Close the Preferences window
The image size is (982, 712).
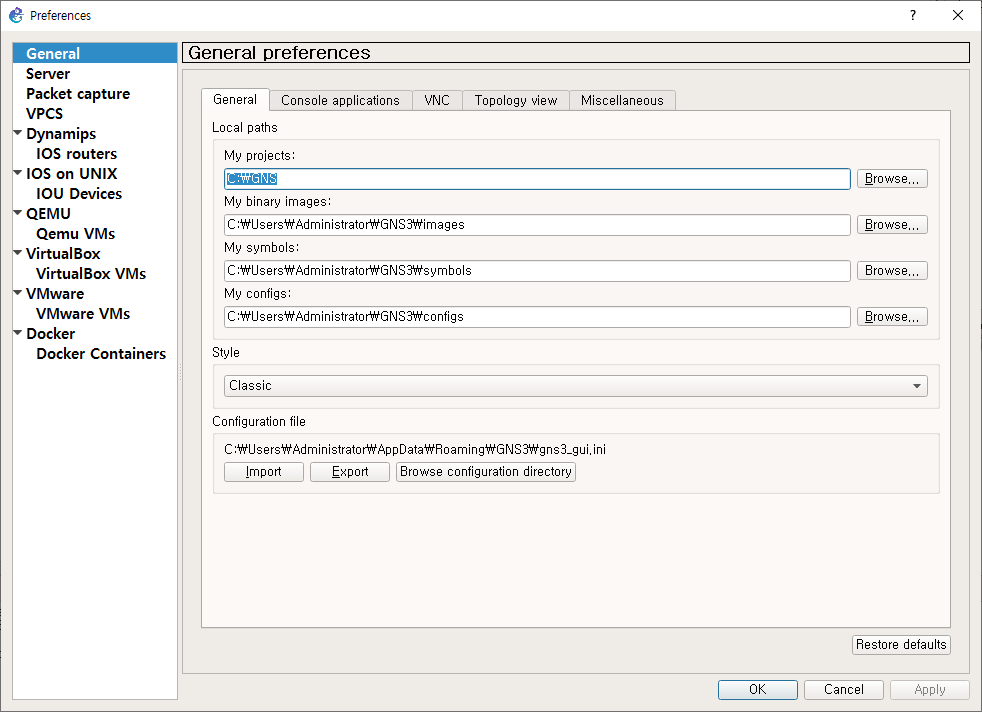[958, 15]
